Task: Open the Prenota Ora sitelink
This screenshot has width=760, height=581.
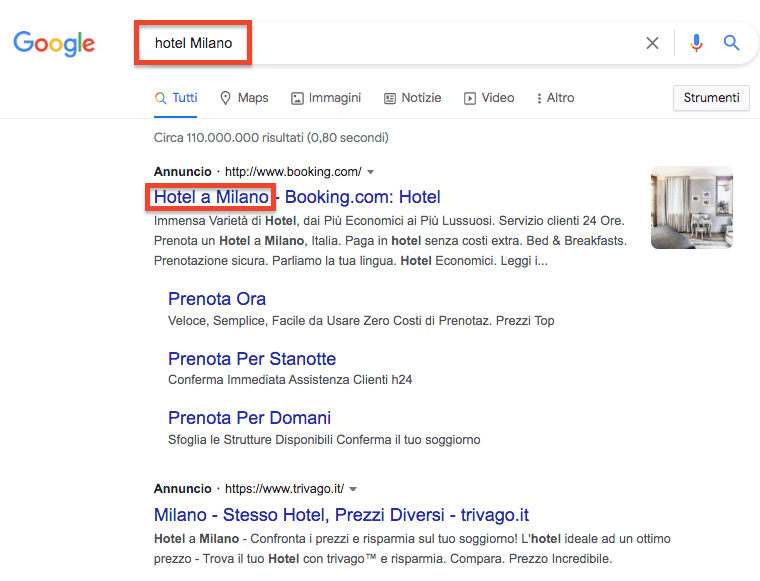Action: [217, 299]
